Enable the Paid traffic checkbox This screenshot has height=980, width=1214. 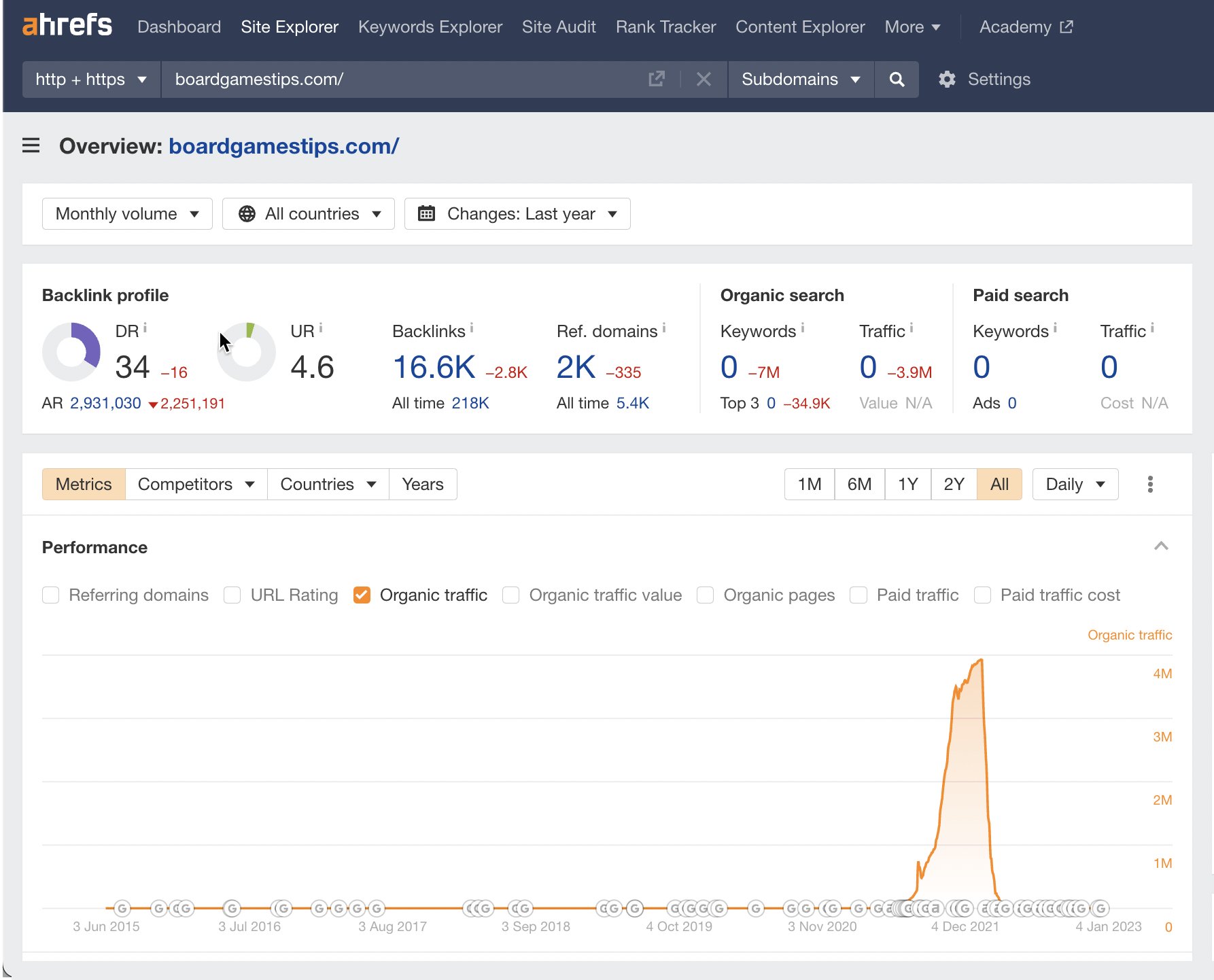click(859, 595)
